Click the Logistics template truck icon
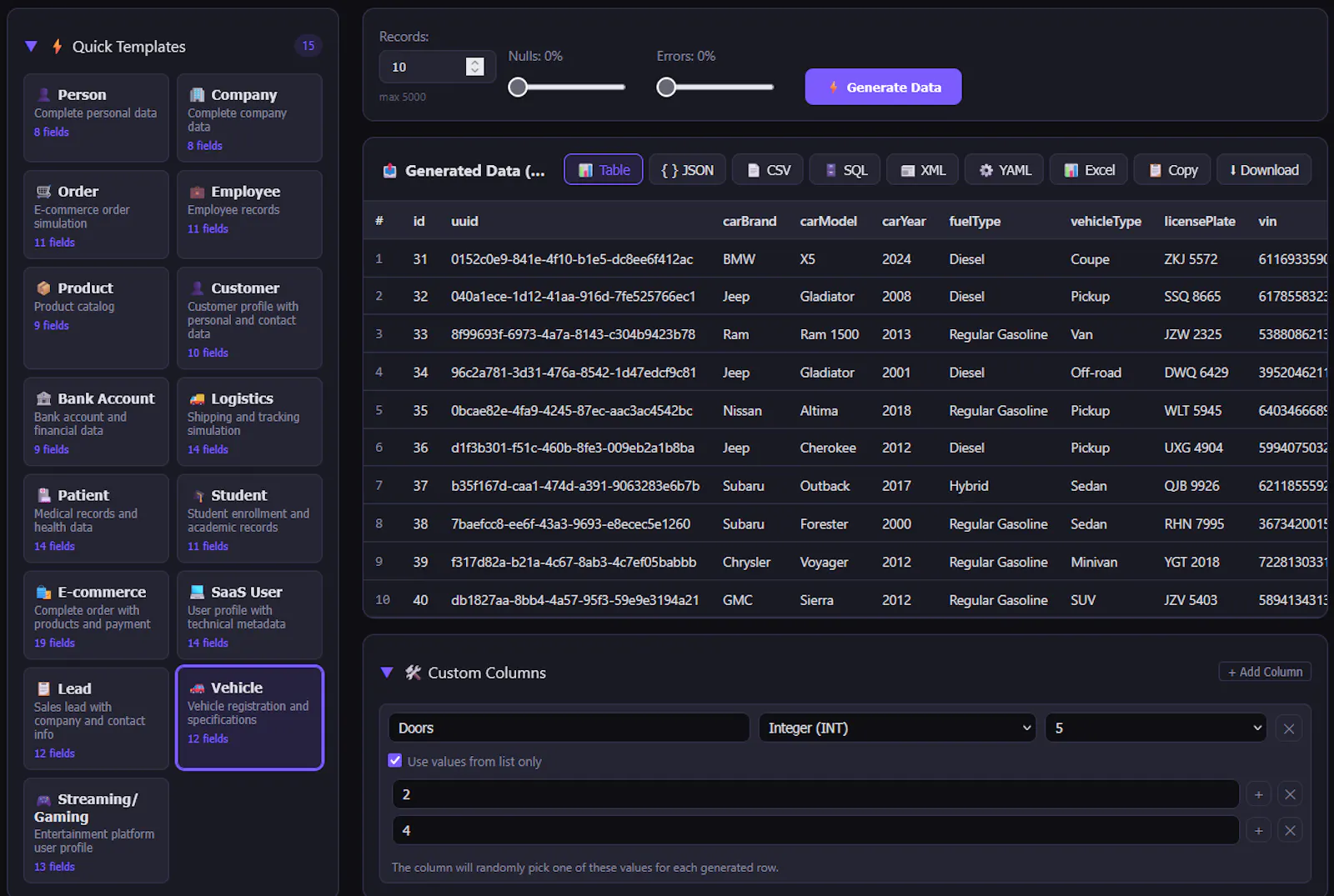Screen dimensions: 1334x896 (197, 399)
